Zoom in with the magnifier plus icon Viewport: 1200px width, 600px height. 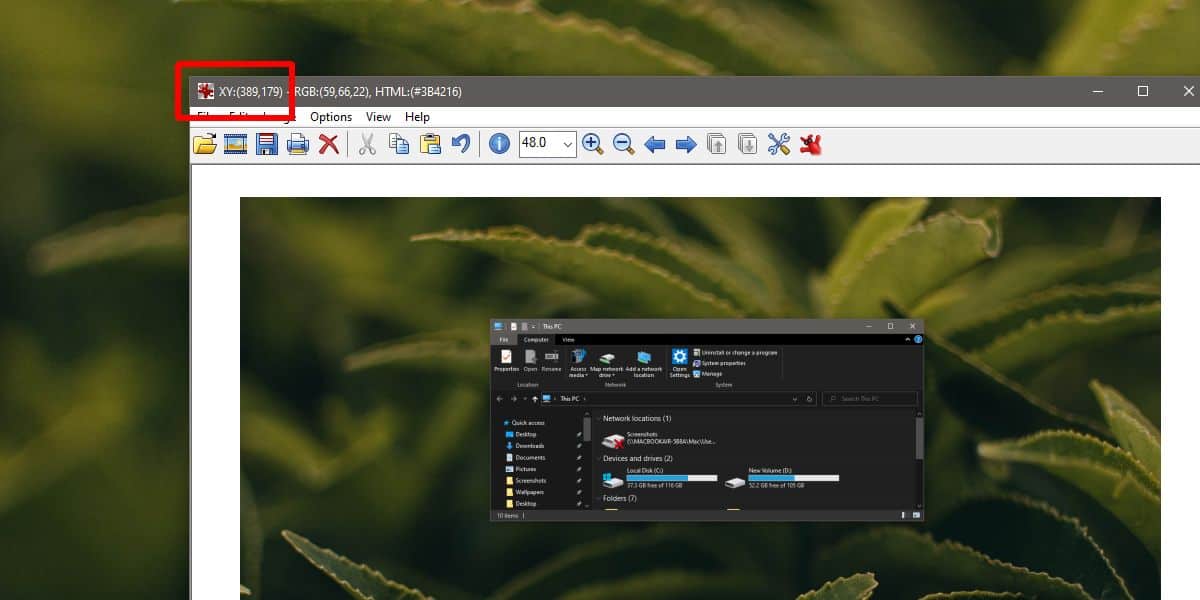pyautogui.click(x=593, y=144)
